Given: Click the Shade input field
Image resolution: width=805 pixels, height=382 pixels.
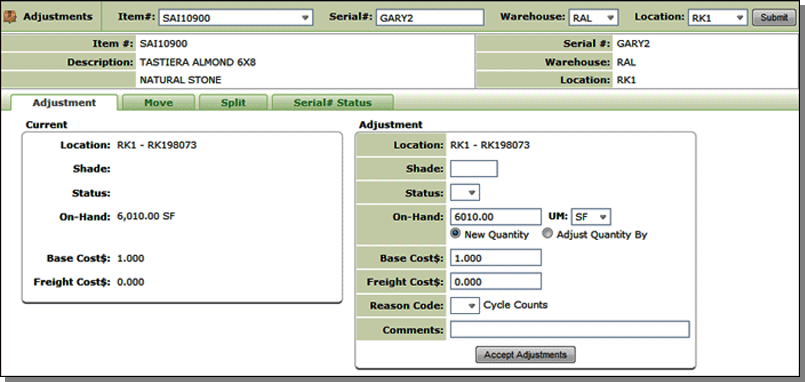Looking at the screenshot, I should (x=474, y=168).
